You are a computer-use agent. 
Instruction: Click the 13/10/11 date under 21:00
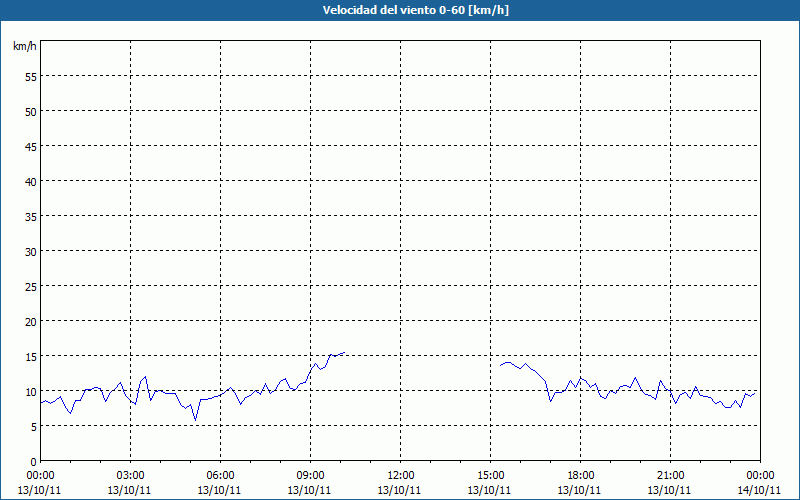click(x=669, y=490)
